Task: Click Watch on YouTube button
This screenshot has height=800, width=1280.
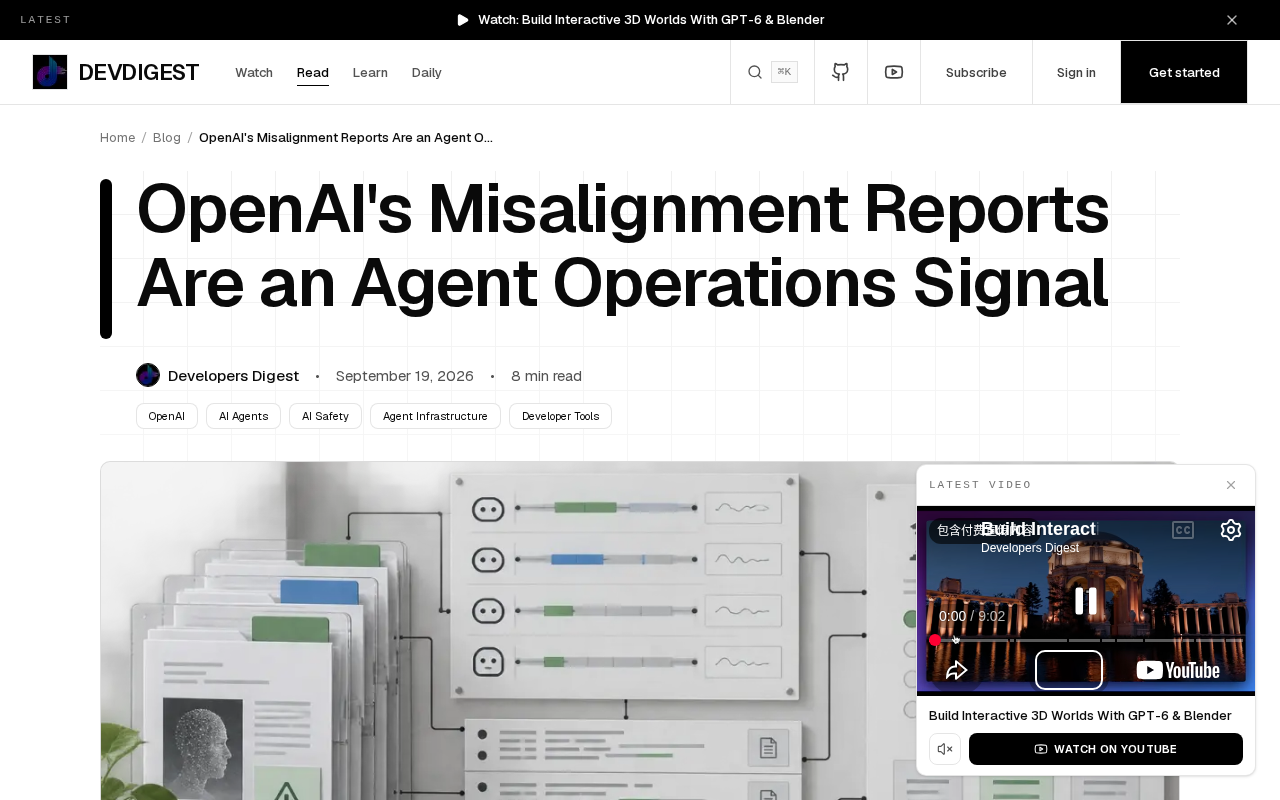Action: [1106, 749]
